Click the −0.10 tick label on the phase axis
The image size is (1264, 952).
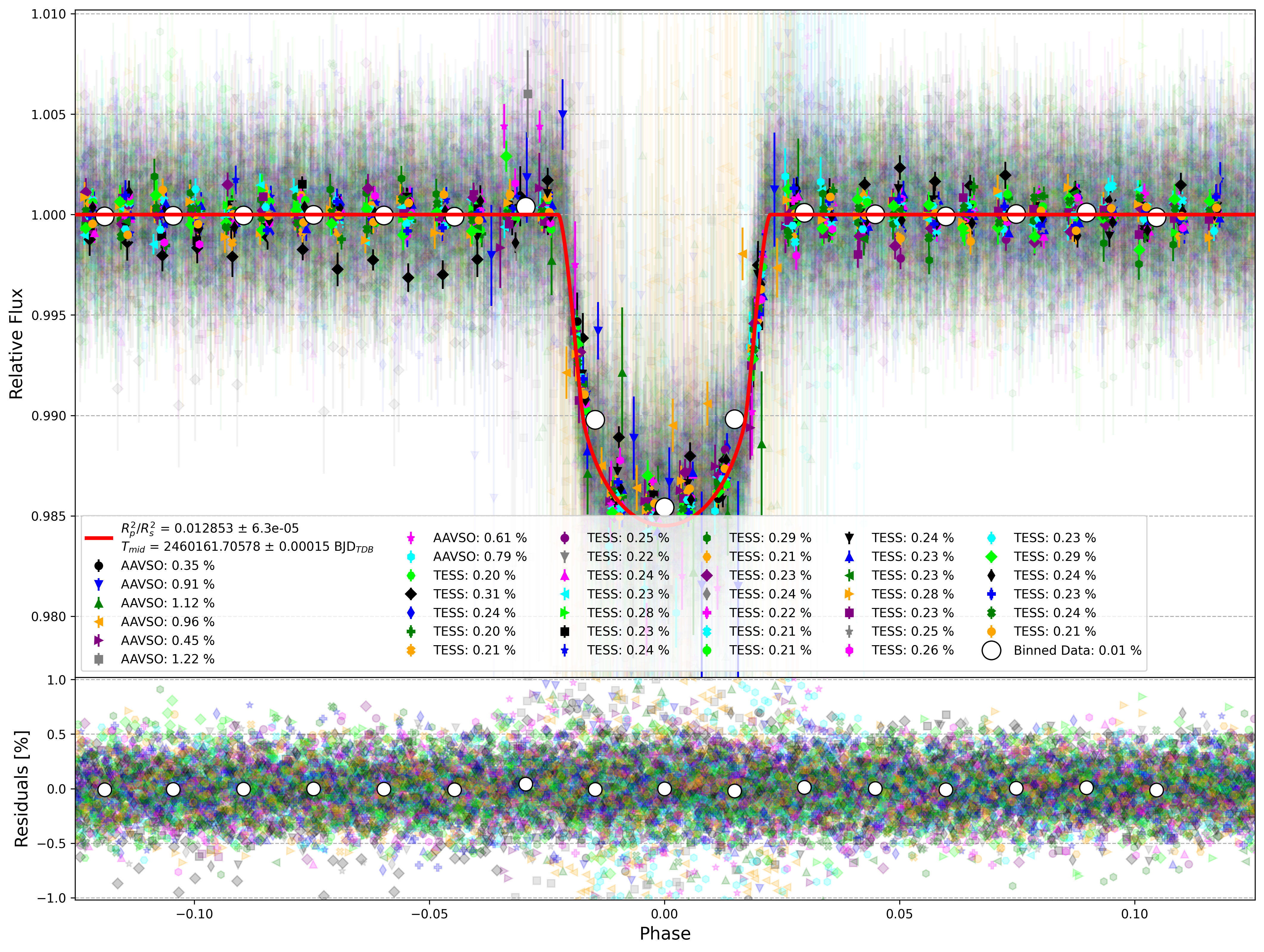(x=194, y=914)
